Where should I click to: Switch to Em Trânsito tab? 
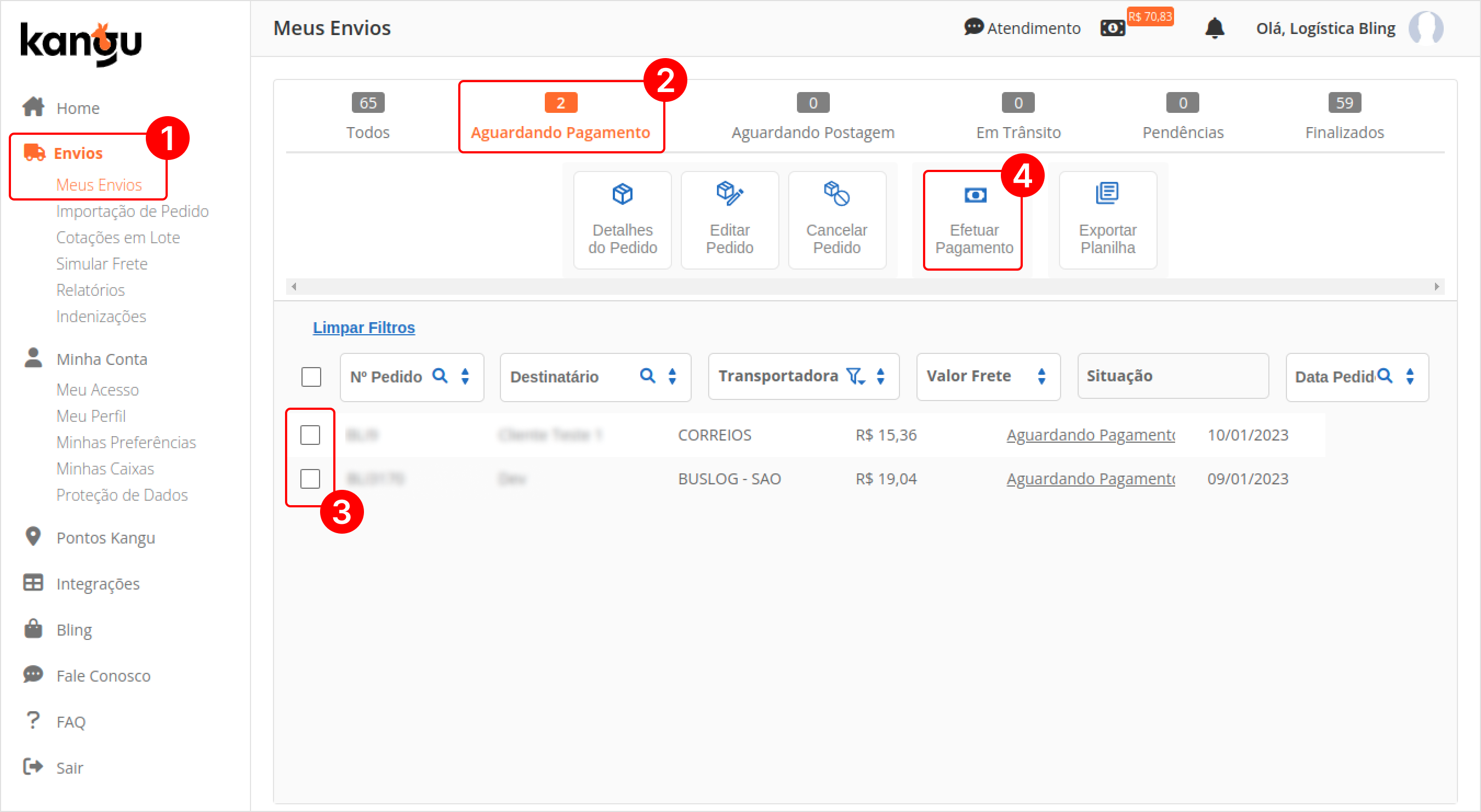tap(1018, 117)
